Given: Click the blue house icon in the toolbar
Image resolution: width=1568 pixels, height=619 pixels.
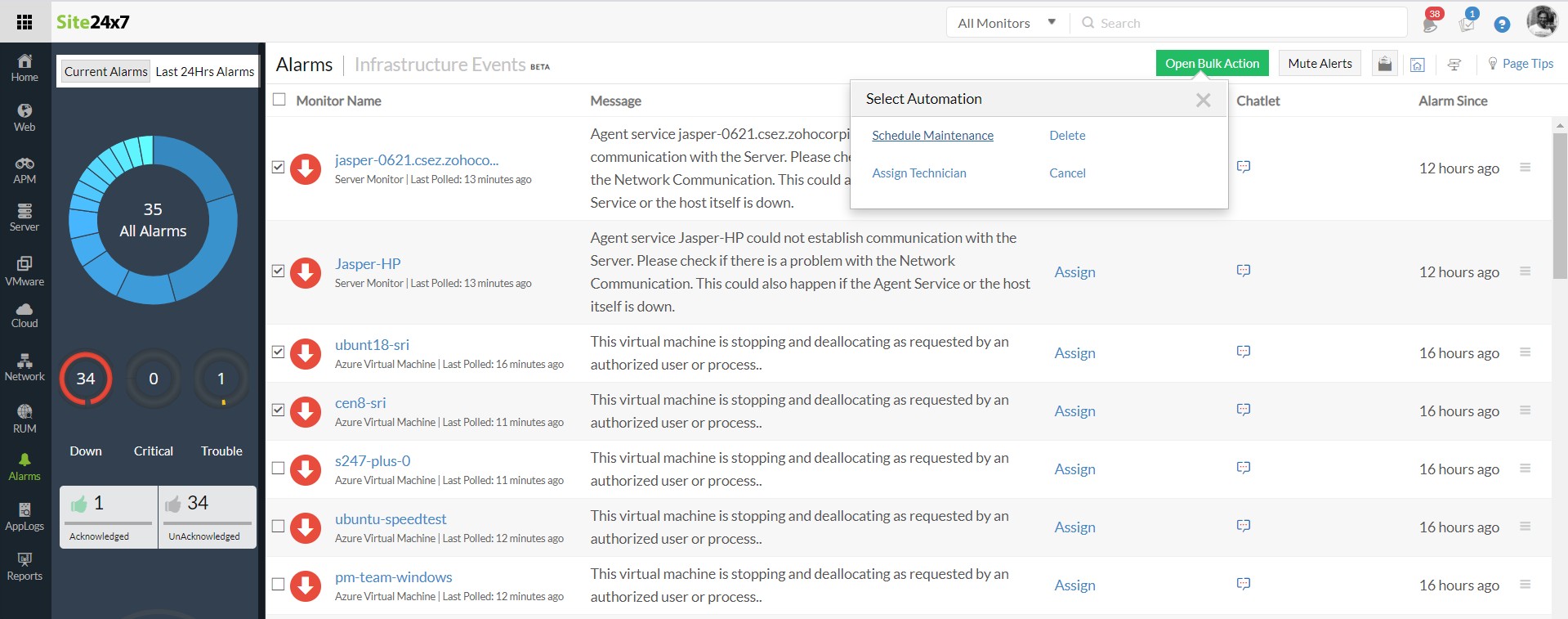Looking at the screenshot, I should click(x=1418, y=65).
